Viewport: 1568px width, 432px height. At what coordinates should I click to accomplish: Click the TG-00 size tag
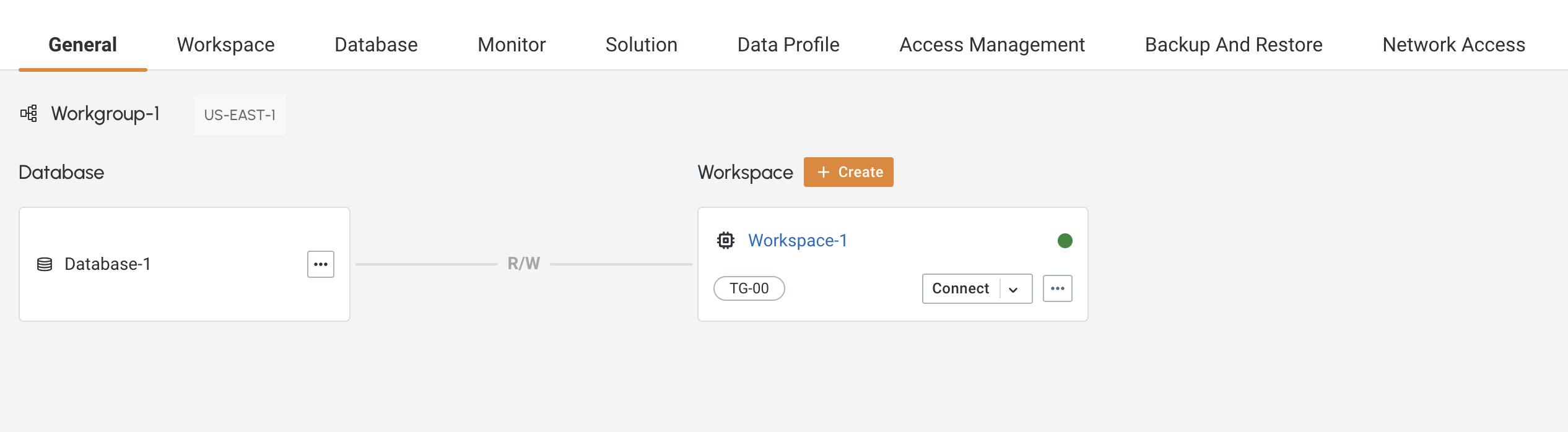tap(749, 288)
